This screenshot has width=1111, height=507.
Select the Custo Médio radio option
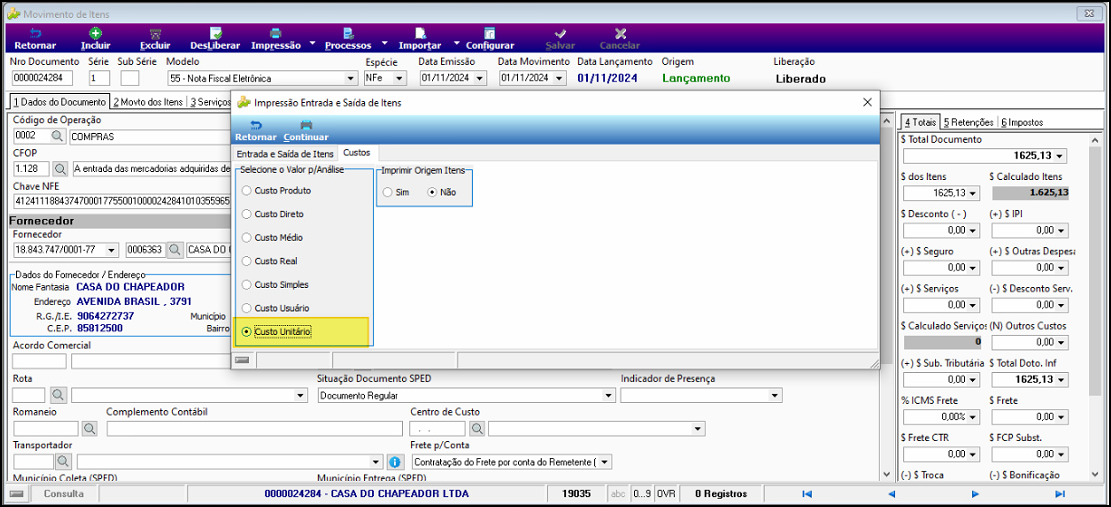247,237
